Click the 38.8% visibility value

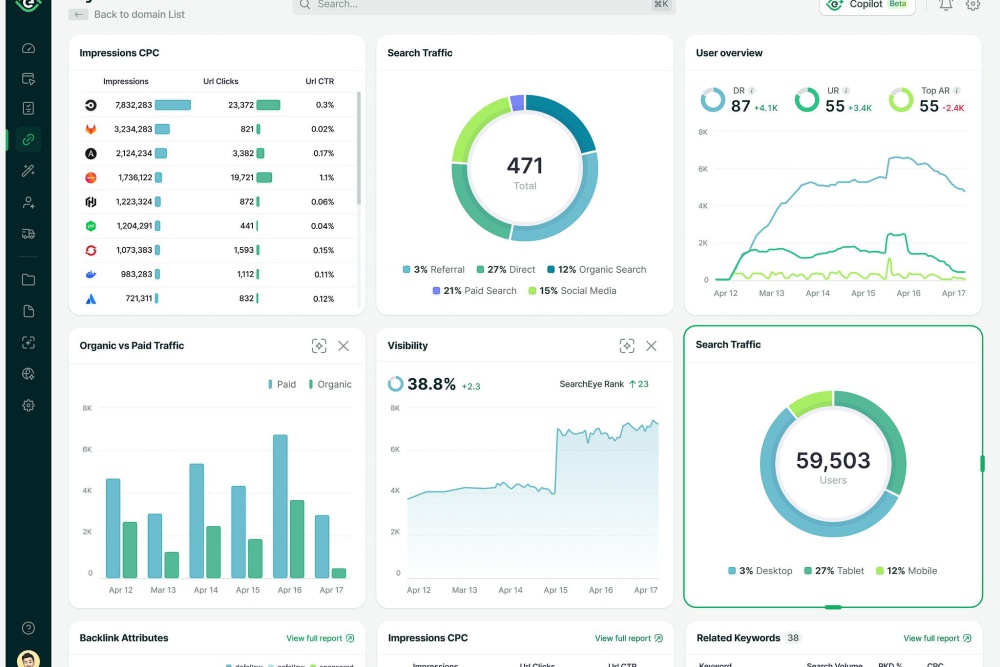[432, 384]
